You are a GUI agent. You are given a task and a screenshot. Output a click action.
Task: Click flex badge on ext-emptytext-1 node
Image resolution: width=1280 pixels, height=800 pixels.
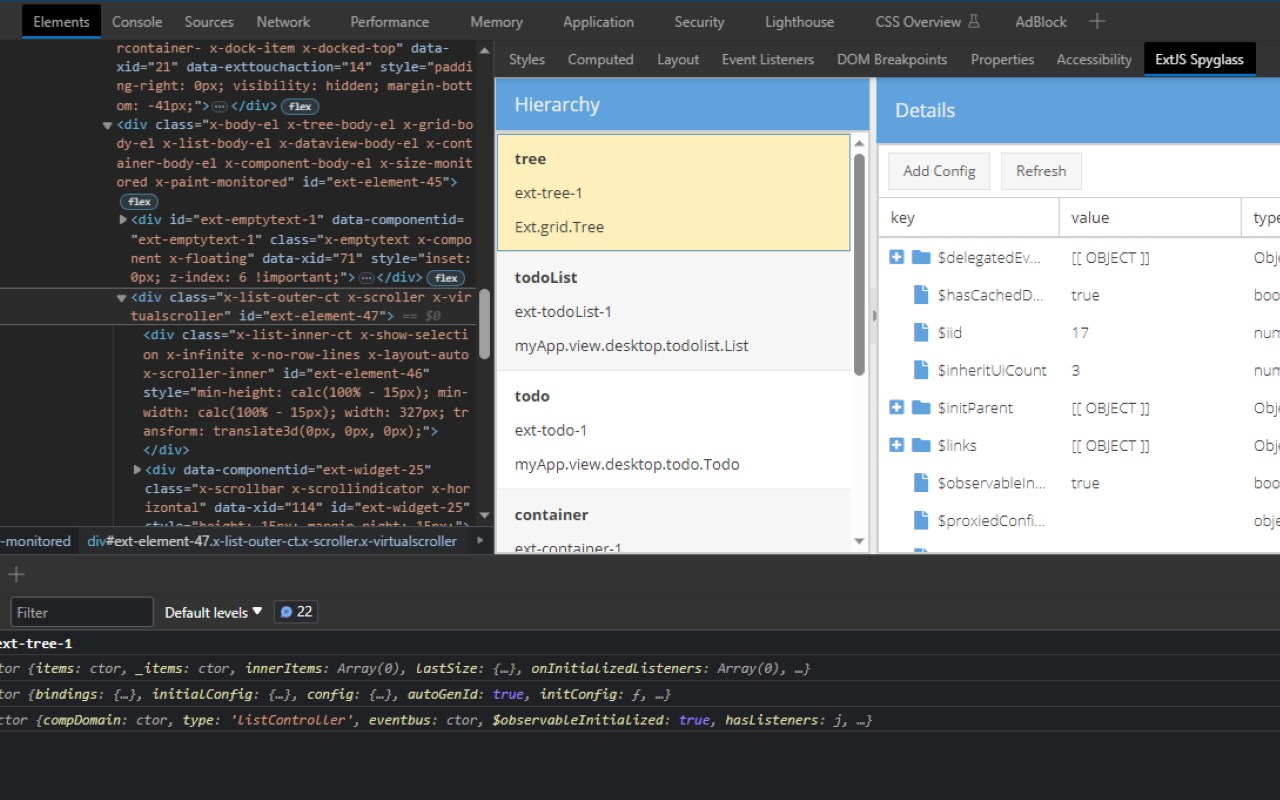[446, 277]
